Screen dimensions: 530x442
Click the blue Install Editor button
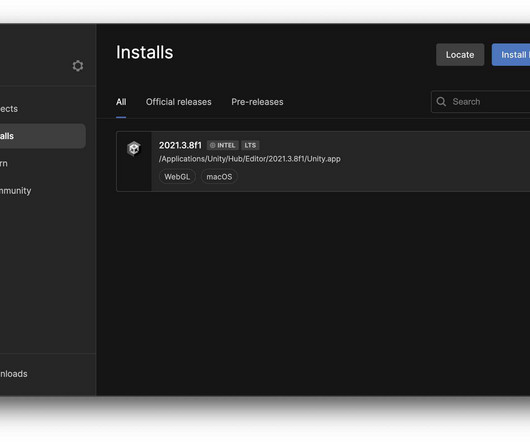(511, 55)
